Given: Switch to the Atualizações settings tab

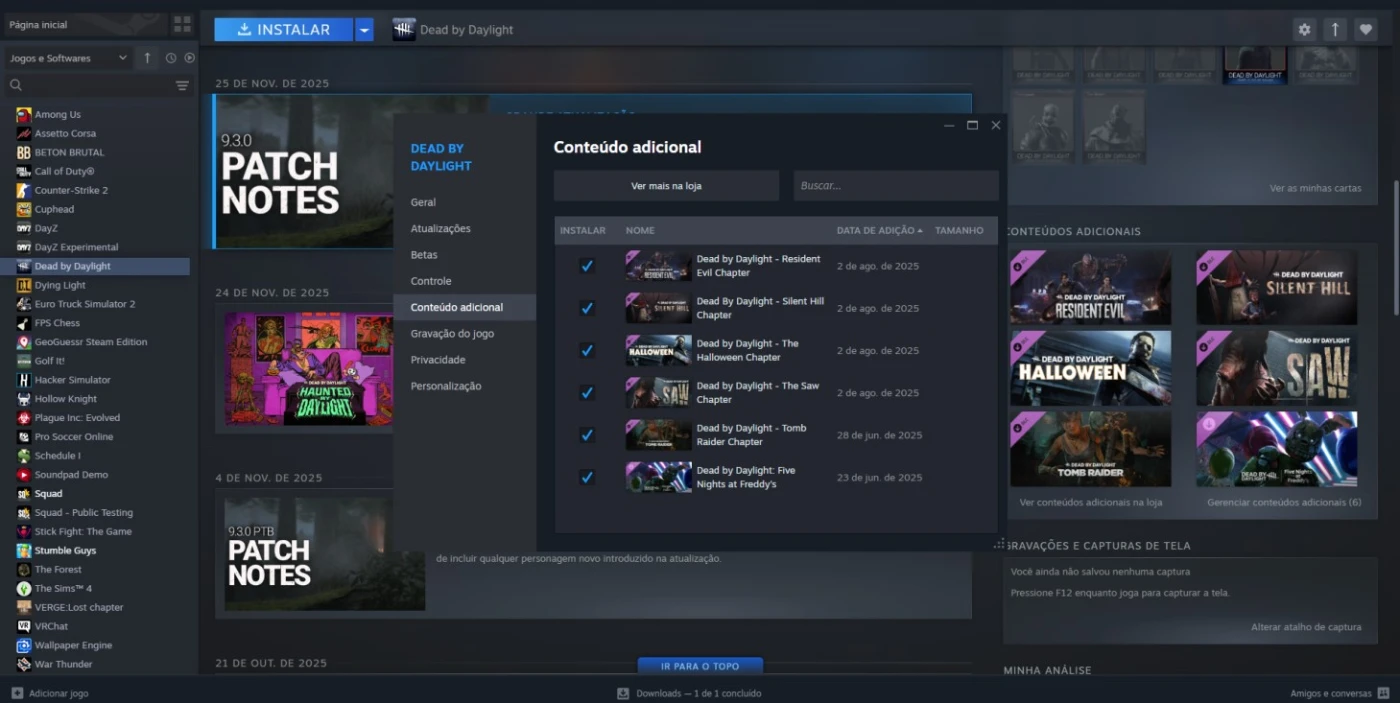Looking at the screenshot, I should [440, 228].
